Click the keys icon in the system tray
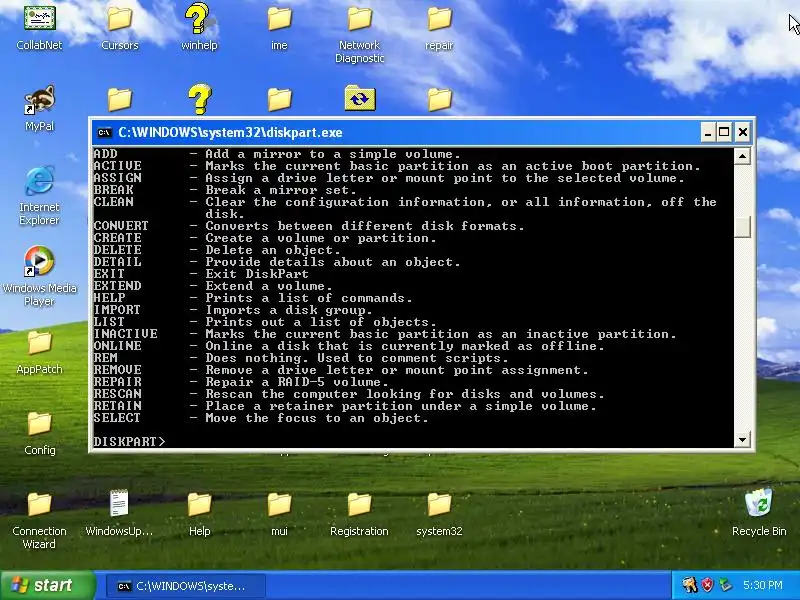 [x=690, y=585]
